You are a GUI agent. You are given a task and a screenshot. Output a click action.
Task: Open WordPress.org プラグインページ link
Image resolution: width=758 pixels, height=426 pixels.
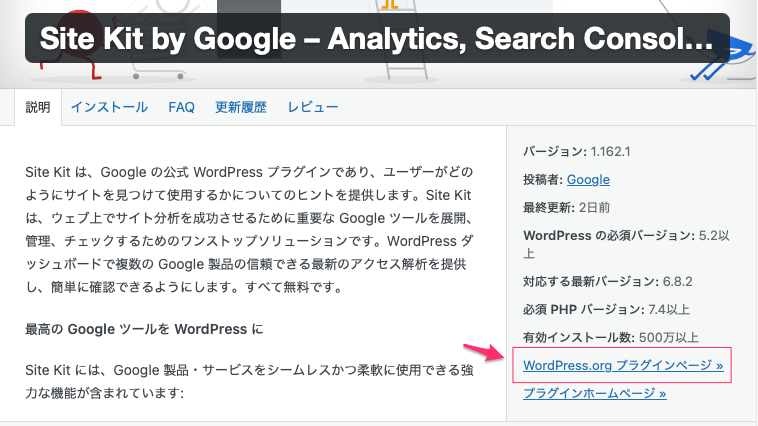623,366
